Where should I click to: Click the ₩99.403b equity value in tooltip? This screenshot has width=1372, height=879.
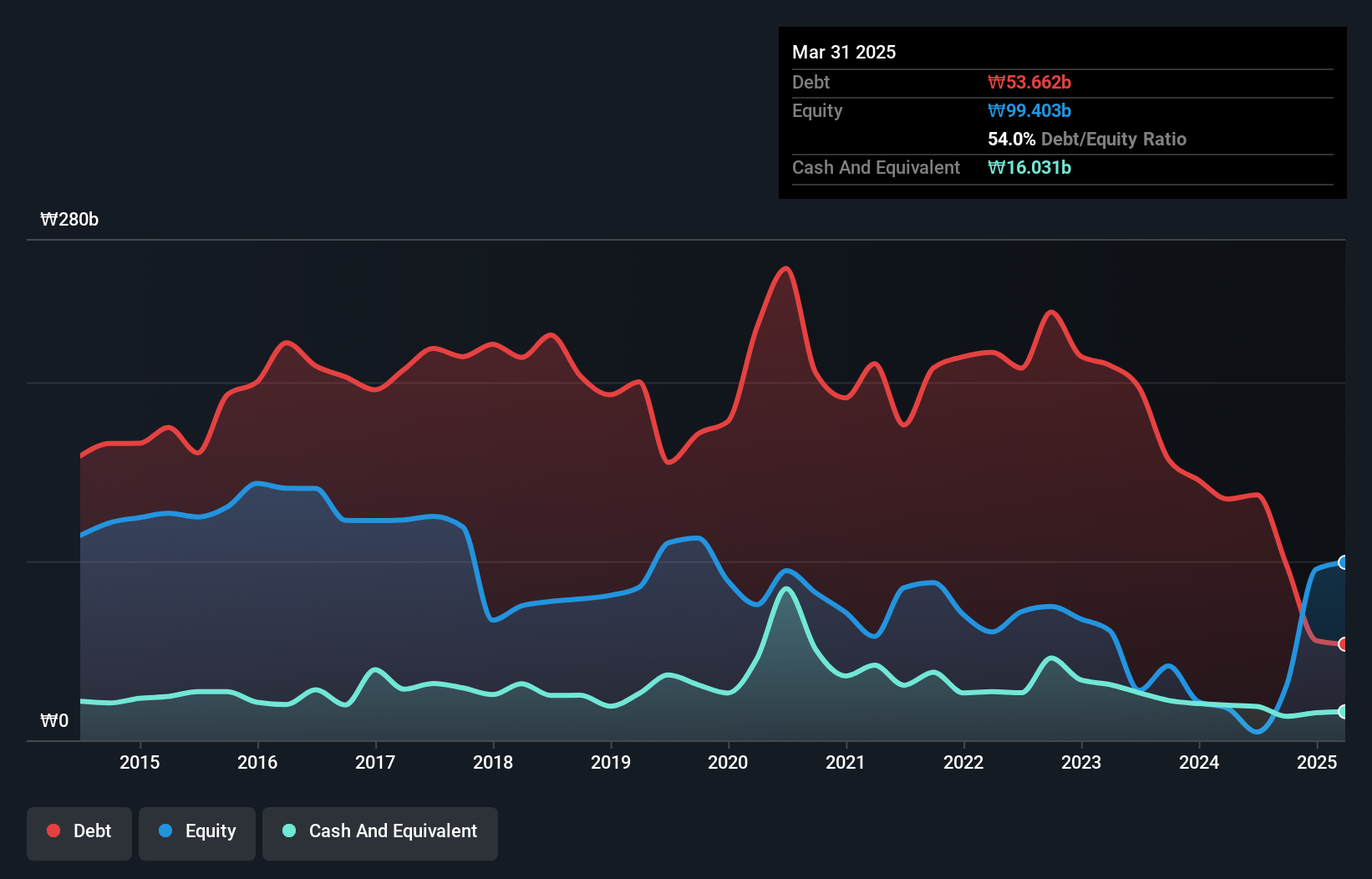[1029, 110]
